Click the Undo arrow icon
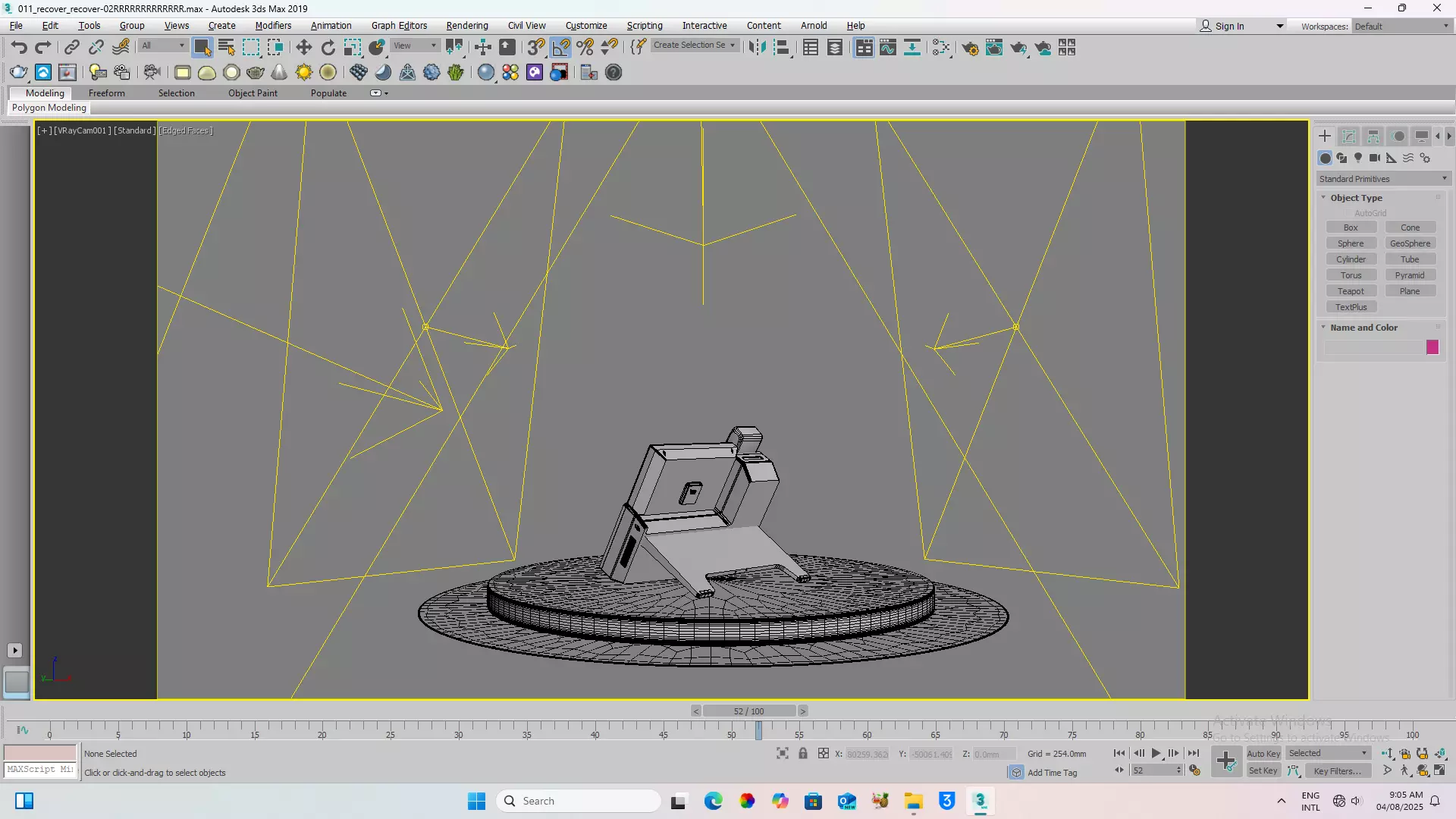Viewport: 1456px width, 819px height. pos(19,48)
